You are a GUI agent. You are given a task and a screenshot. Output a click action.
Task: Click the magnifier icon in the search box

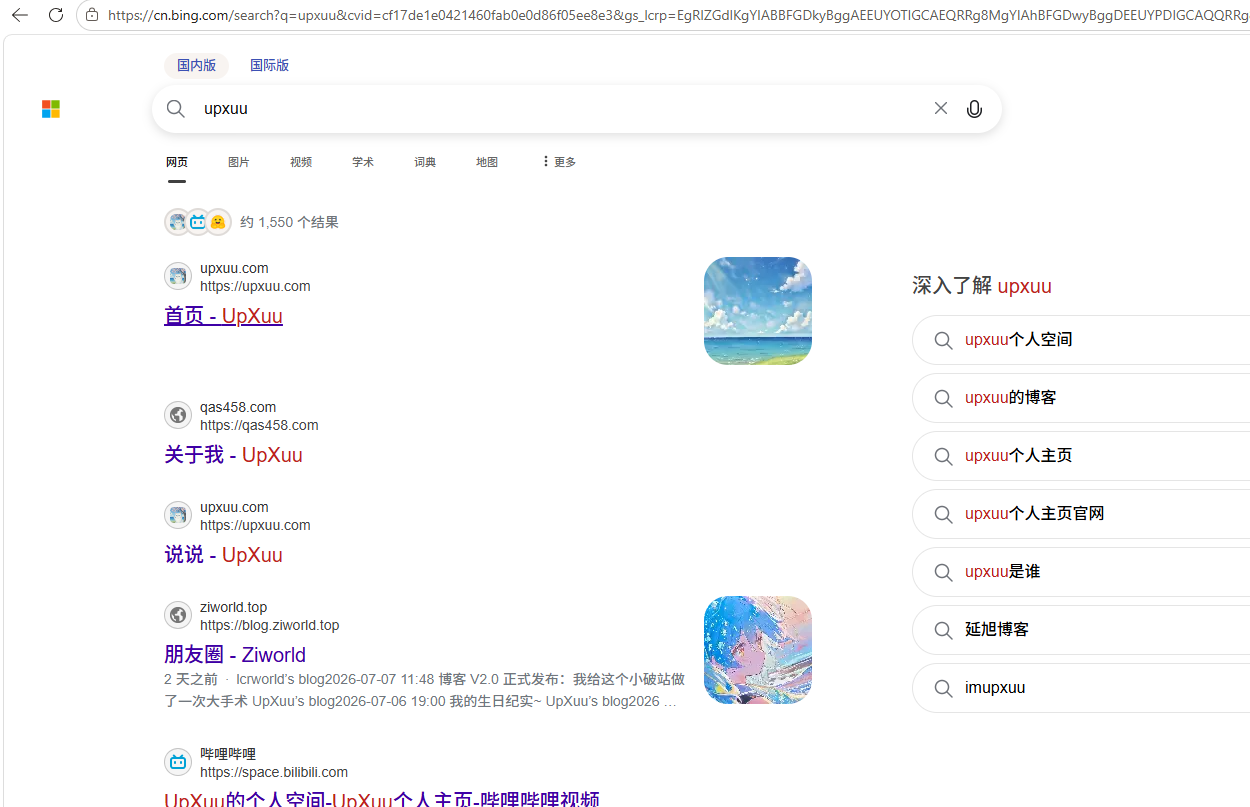pos(176,109)
